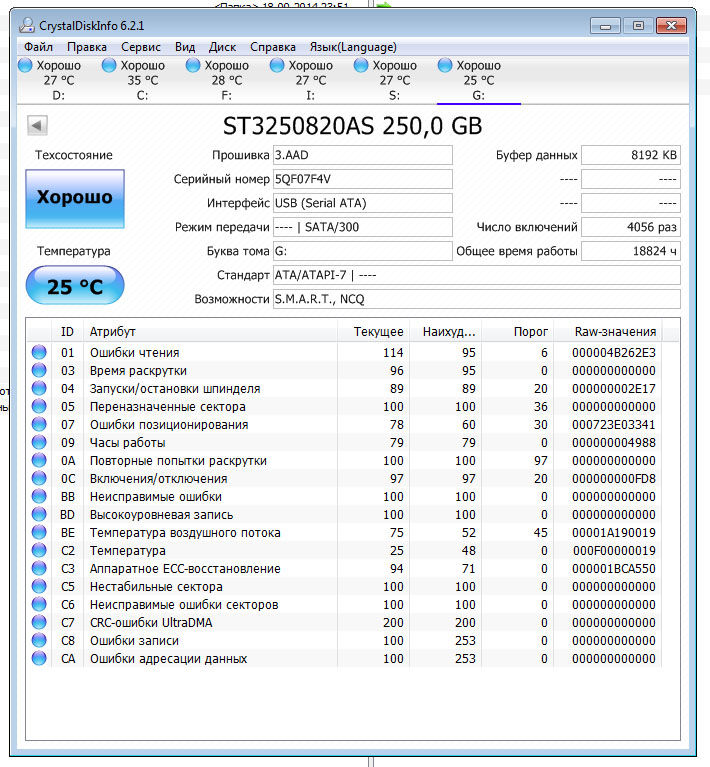Click status orb for Высокоуровневая запись row
710x767 pixels.
pos(39,515)
